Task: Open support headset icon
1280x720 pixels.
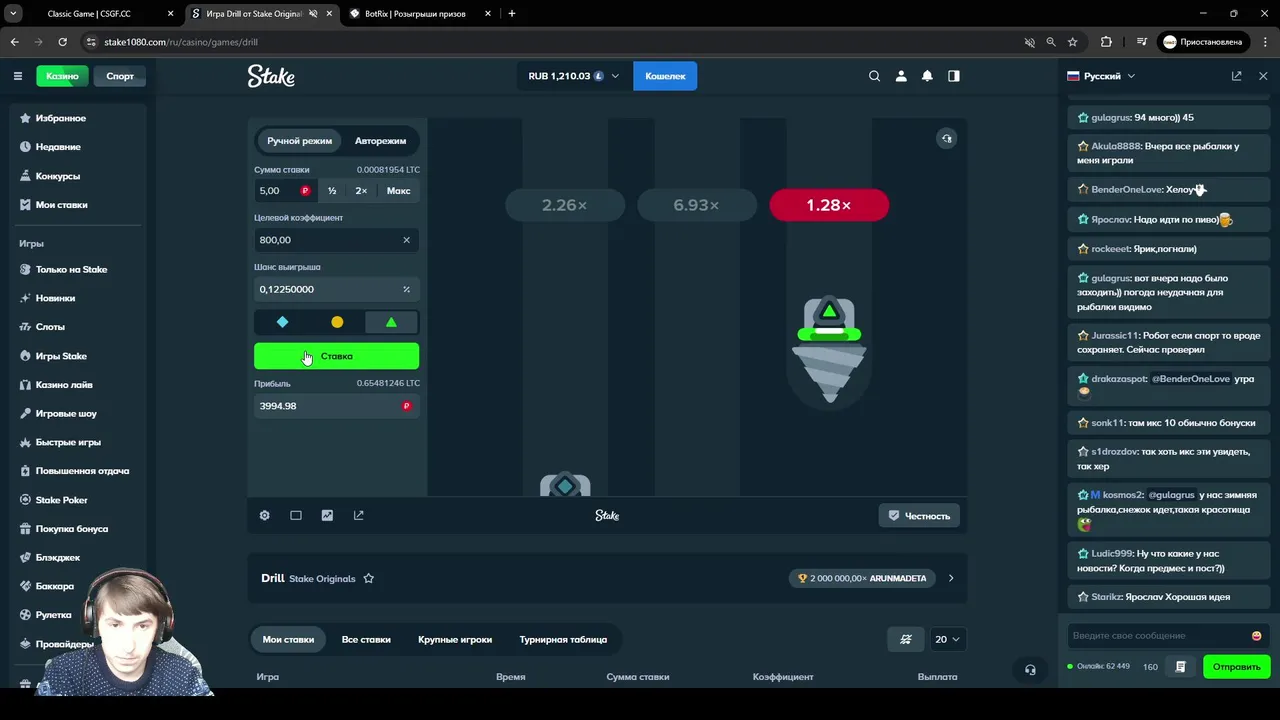Action: (1030, 669)
